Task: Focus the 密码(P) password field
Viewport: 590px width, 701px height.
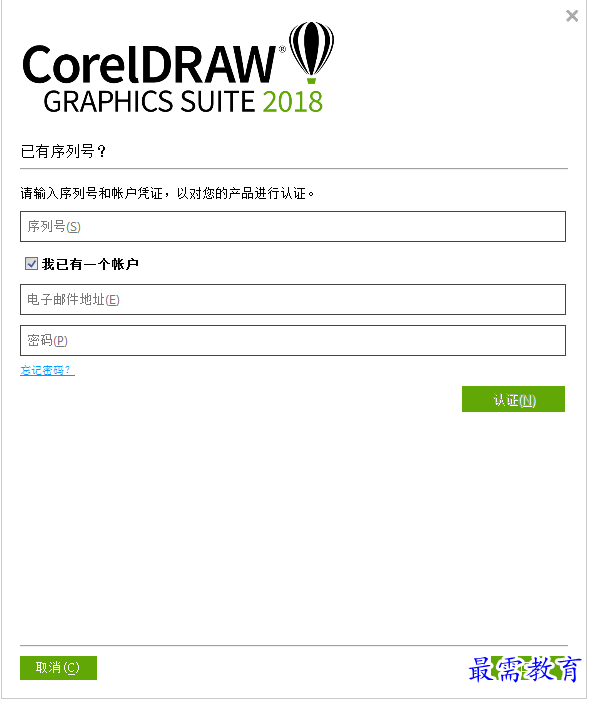Action: click(293, 340)
